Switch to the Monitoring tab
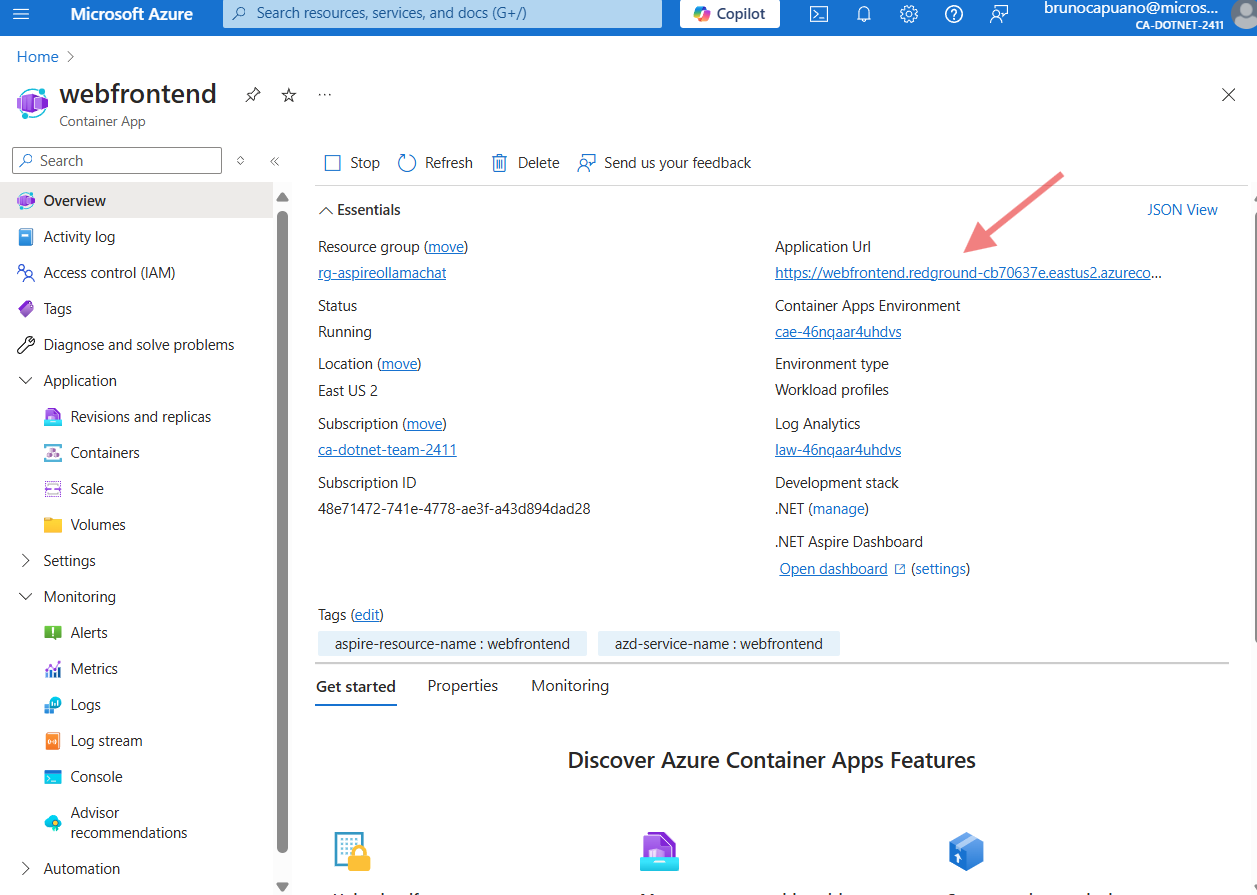The image size is (1257, 895). click(x=570, y=686)
